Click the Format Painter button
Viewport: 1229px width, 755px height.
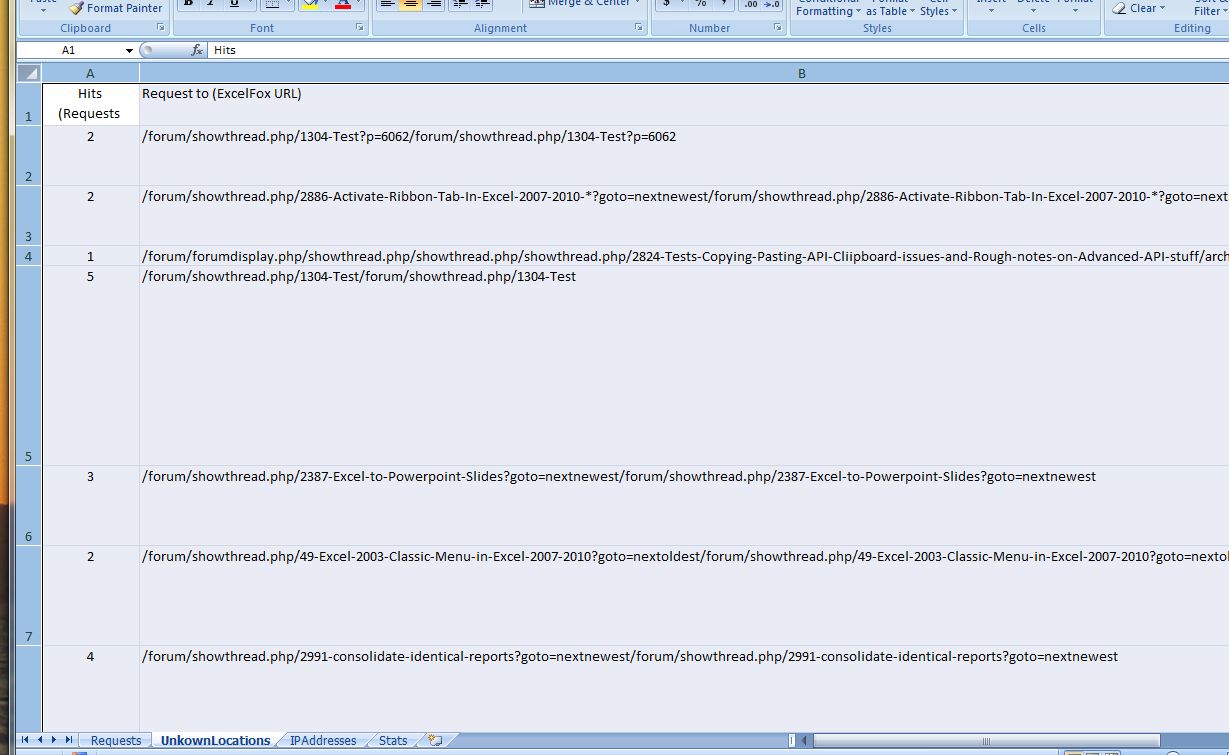(x=115, y=8)
